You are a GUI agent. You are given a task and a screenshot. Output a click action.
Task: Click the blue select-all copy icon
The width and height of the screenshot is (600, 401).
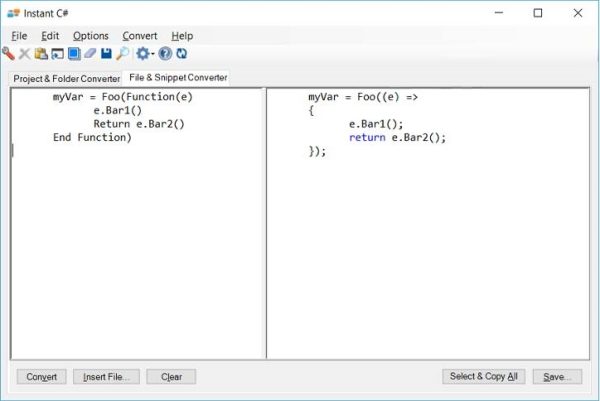pyautogui.click(x=74, y=54)
